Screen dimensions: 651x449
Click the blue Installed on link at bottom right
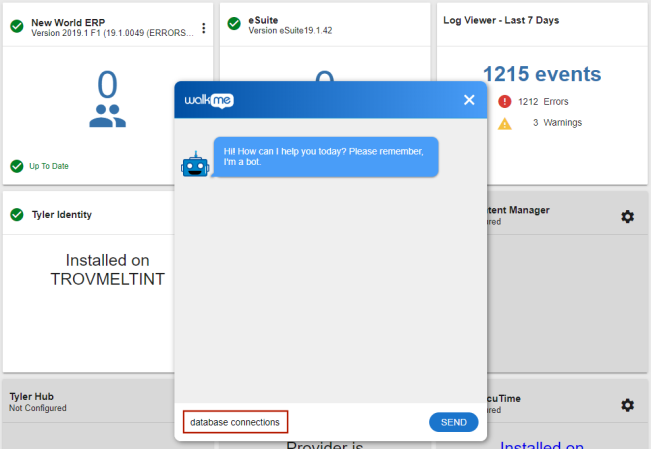tap(542, 445)
